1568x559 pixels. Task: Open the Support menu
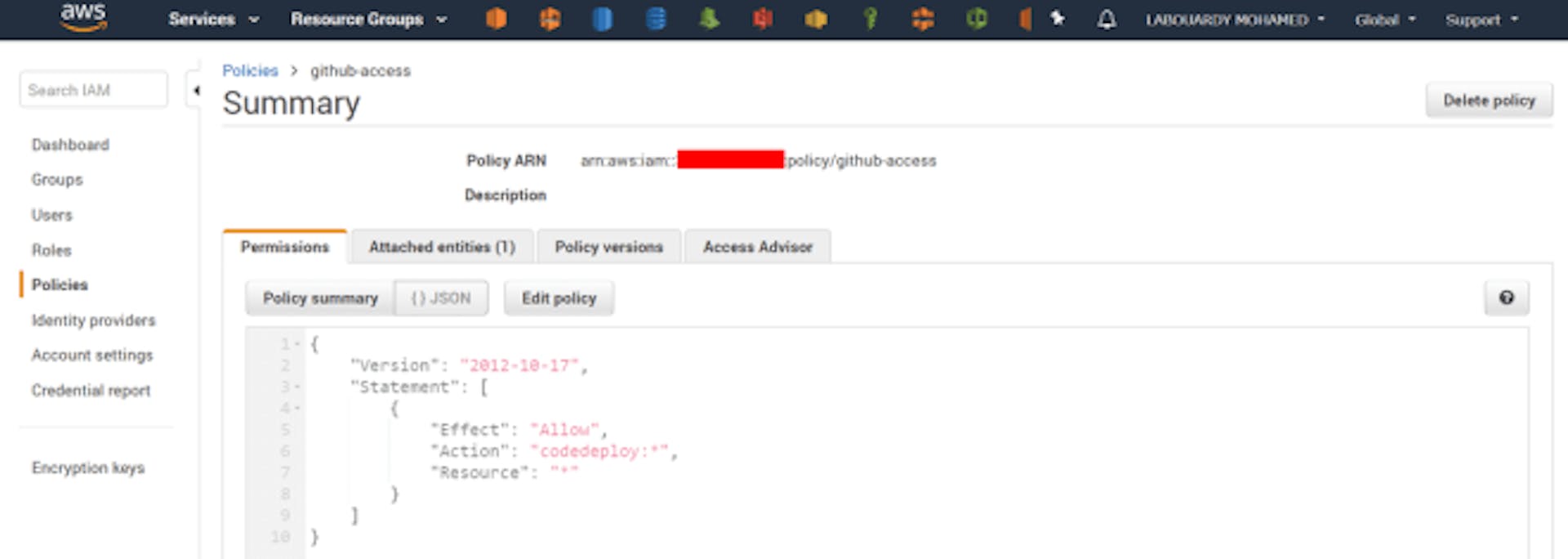[1481, 20]
